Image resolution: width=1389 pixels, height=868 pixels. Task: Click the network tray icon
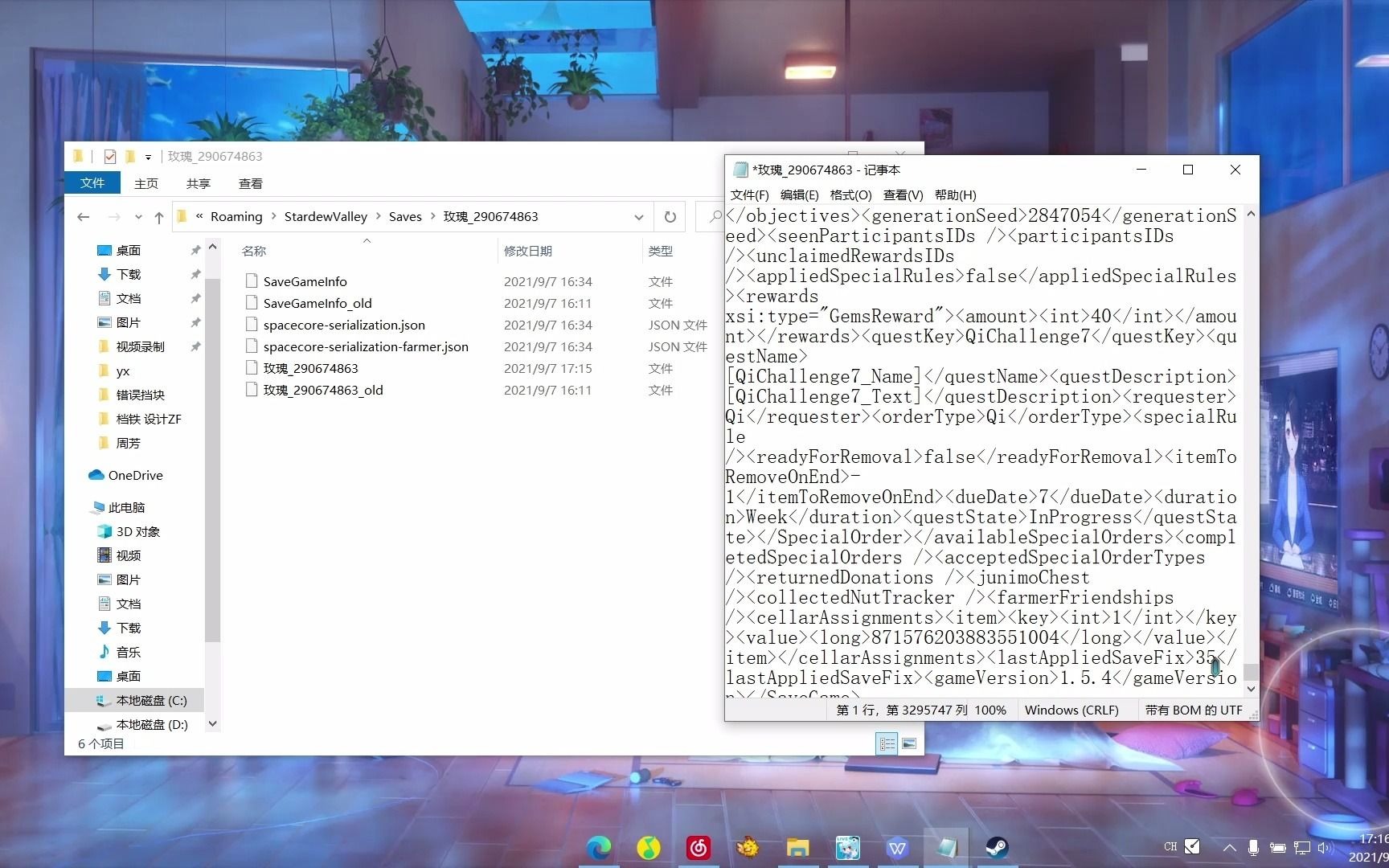tap(1301, 847)
